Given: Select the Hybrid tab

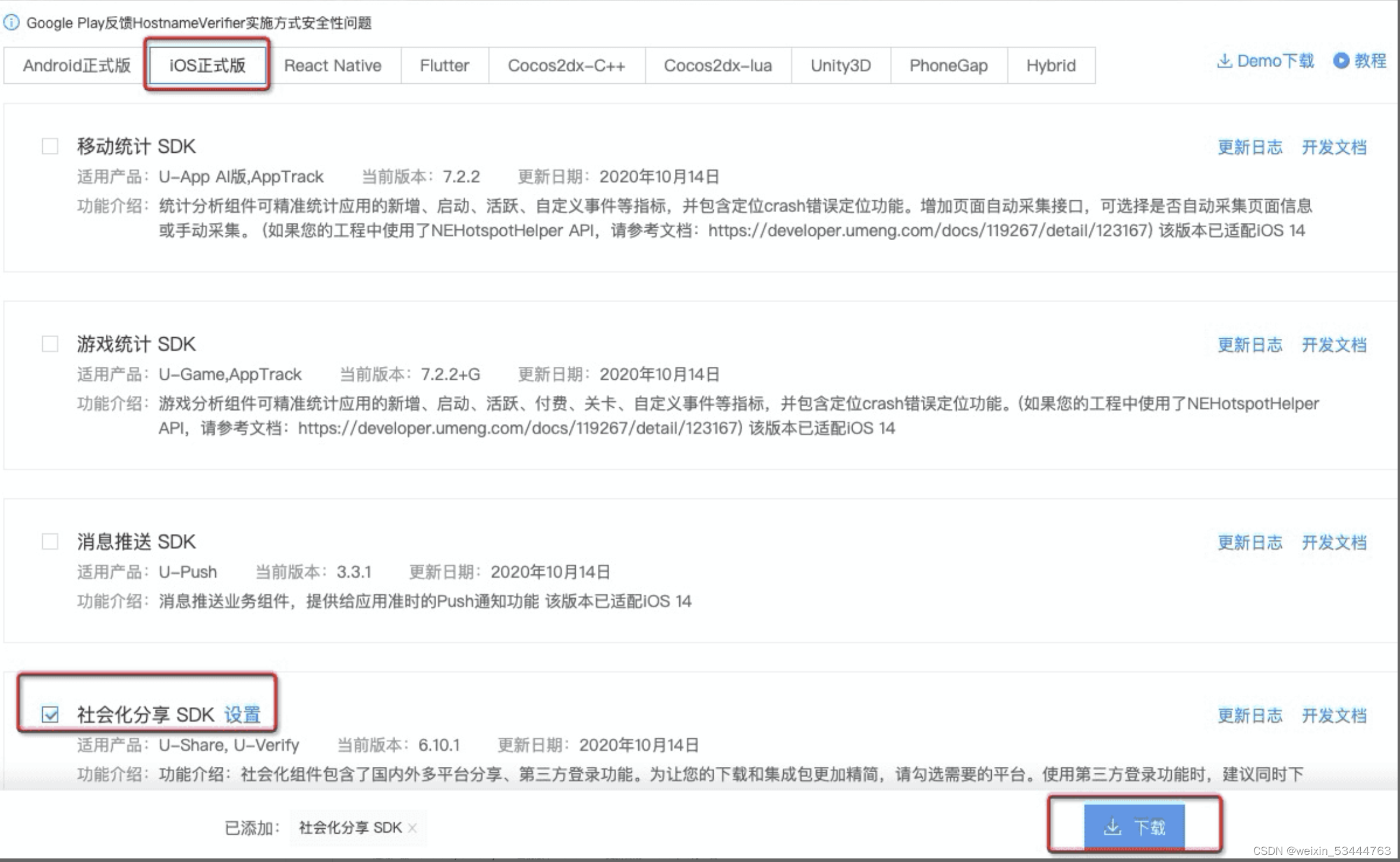Looking at the screenshot, I should click(1051, 65).
